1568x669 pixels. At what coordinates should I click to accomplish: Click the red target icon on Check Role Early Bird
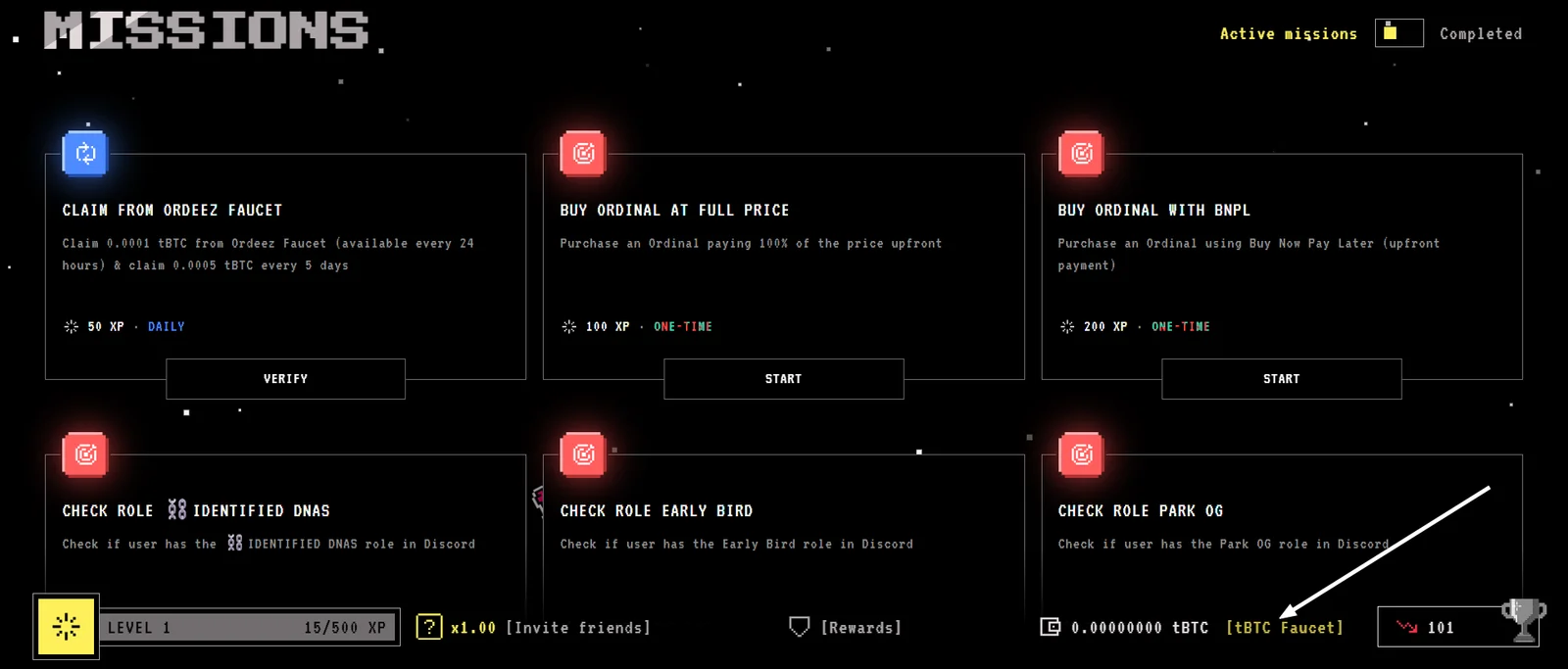(x=583, y=454)
